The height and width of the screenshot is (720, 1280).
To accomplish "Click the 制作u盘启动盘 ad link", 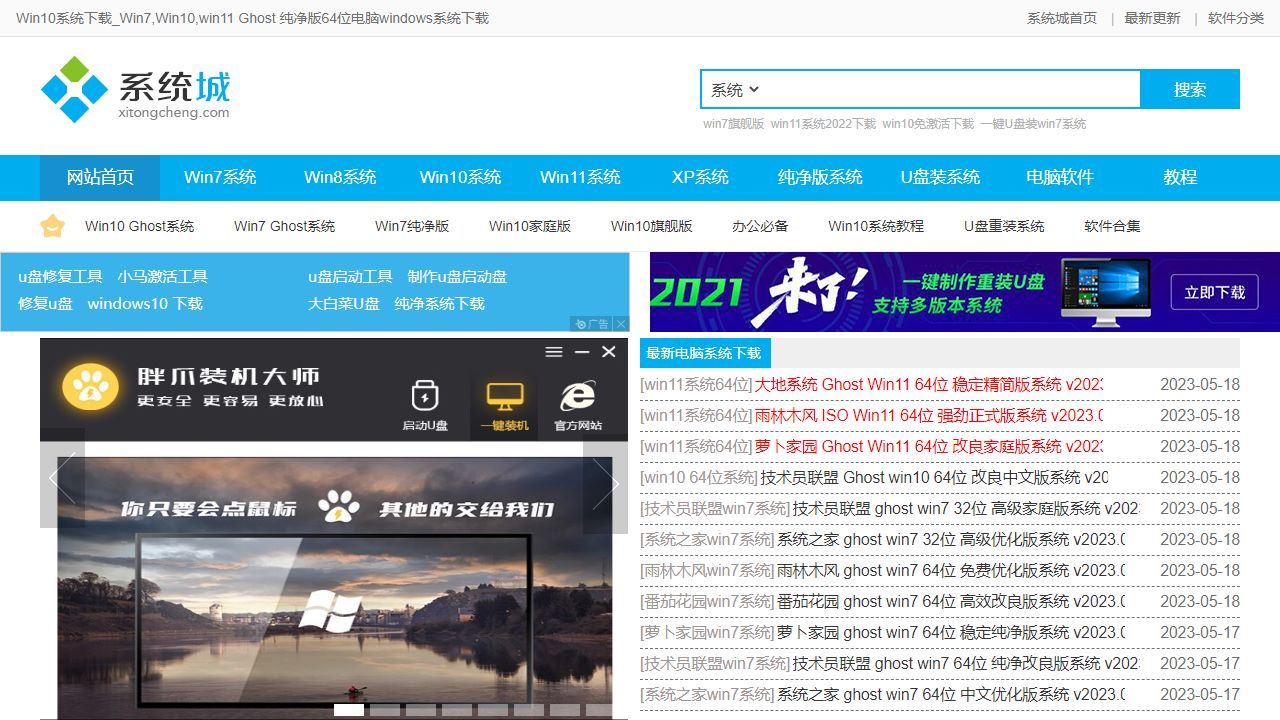I will click(457, 277).
